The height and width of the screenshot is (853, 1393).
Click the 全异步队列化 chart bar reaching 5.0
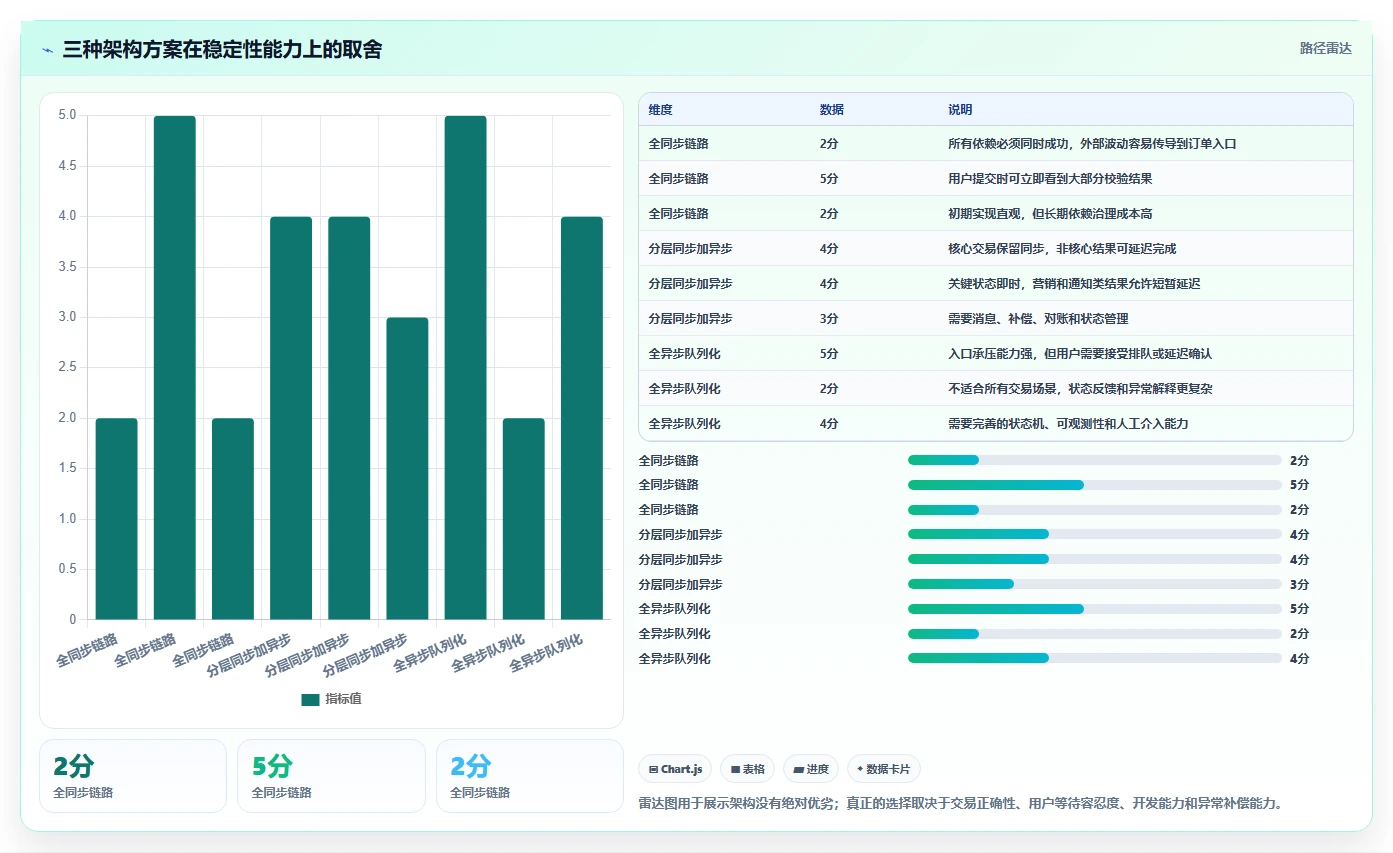[x=465, y=368]
